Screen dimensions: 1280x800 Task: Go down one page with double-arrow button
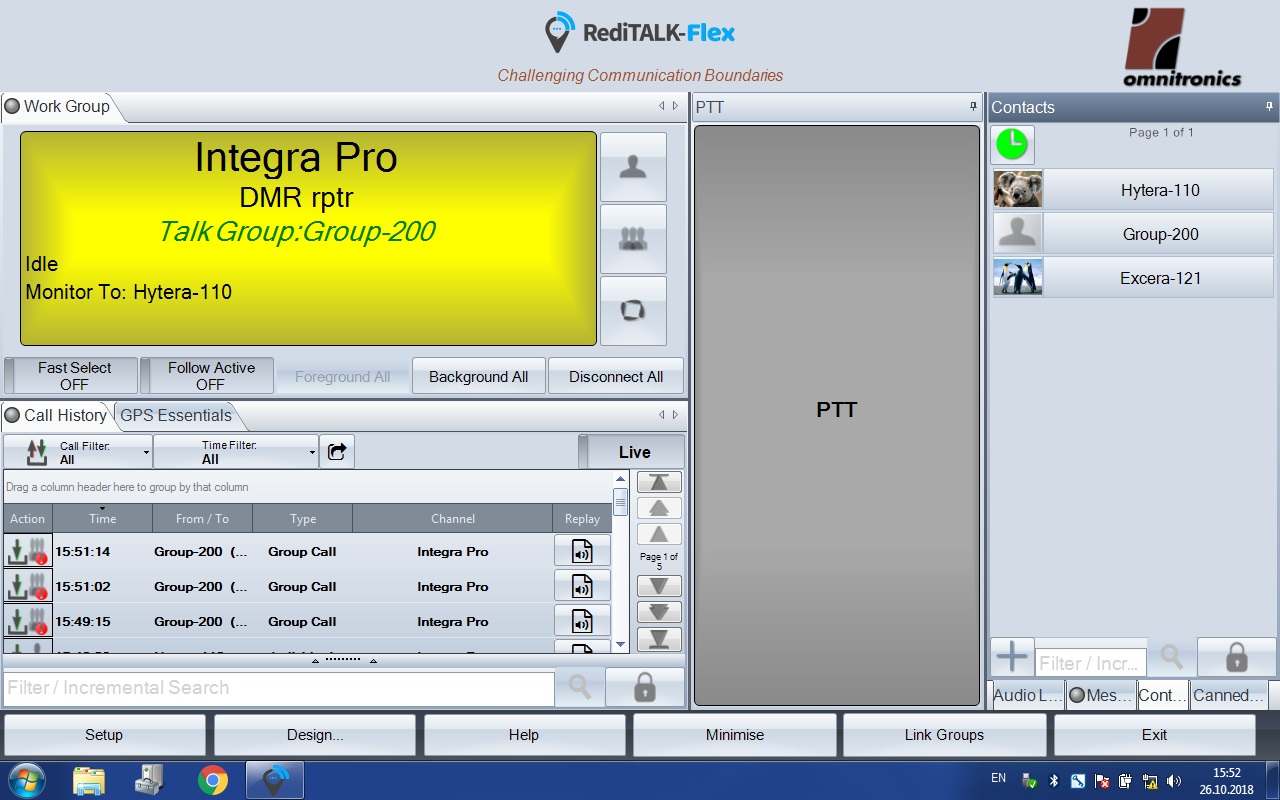click(x=659, y=612)
